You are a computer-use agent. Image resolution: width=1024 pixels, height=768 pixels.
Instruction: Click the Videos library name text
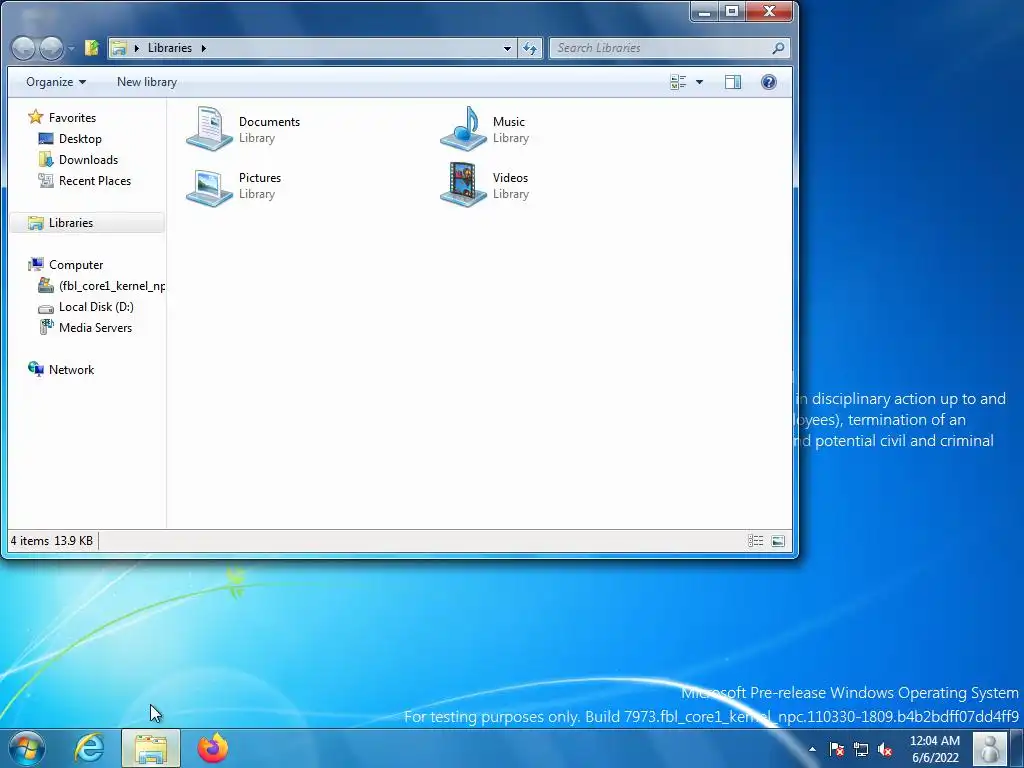pyautogui.click(x=510, y=178)
